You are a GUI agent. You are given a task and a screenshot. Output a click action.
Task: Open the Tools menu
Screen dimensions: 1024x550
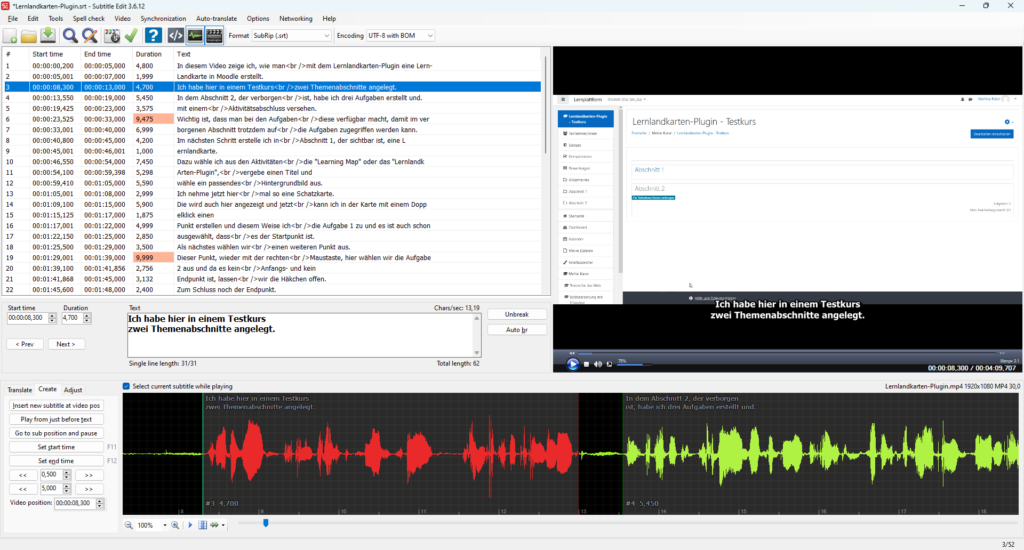56,19
